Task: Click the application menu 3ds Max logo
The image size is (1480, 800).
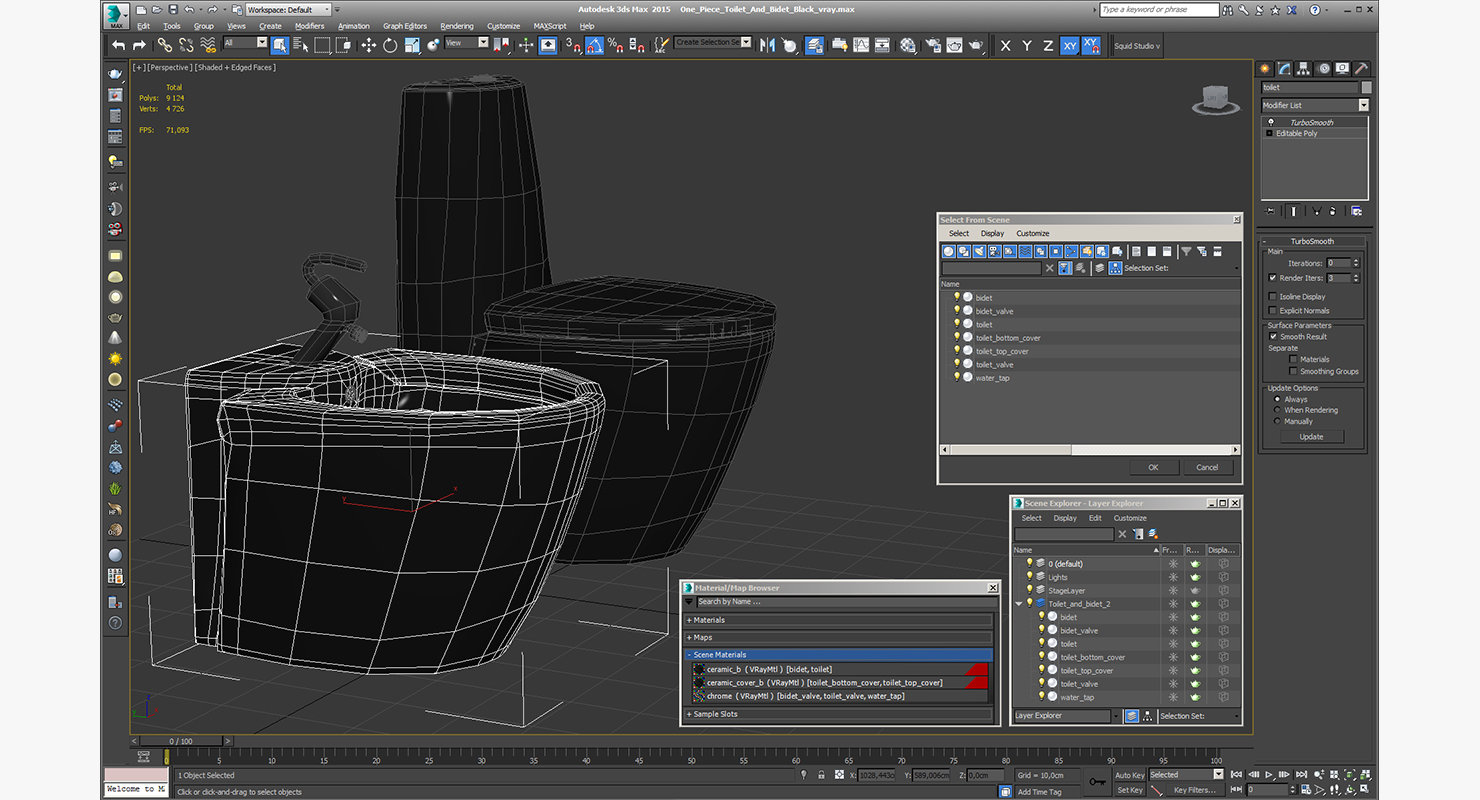Action: point(117,15)
